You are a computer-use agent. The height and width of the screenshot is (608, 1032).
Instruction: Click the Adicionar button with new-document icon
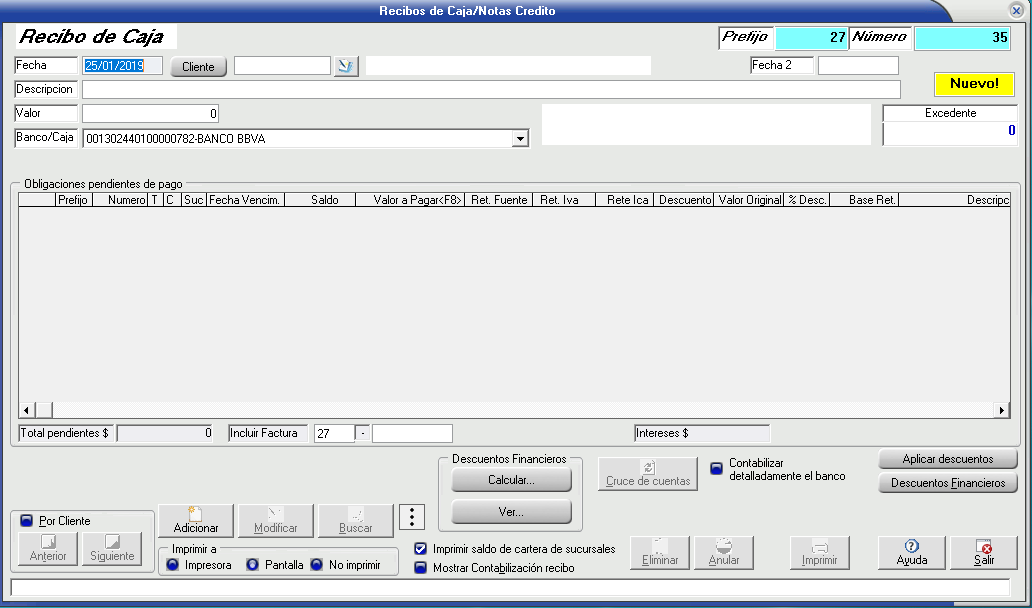point(196,520)
